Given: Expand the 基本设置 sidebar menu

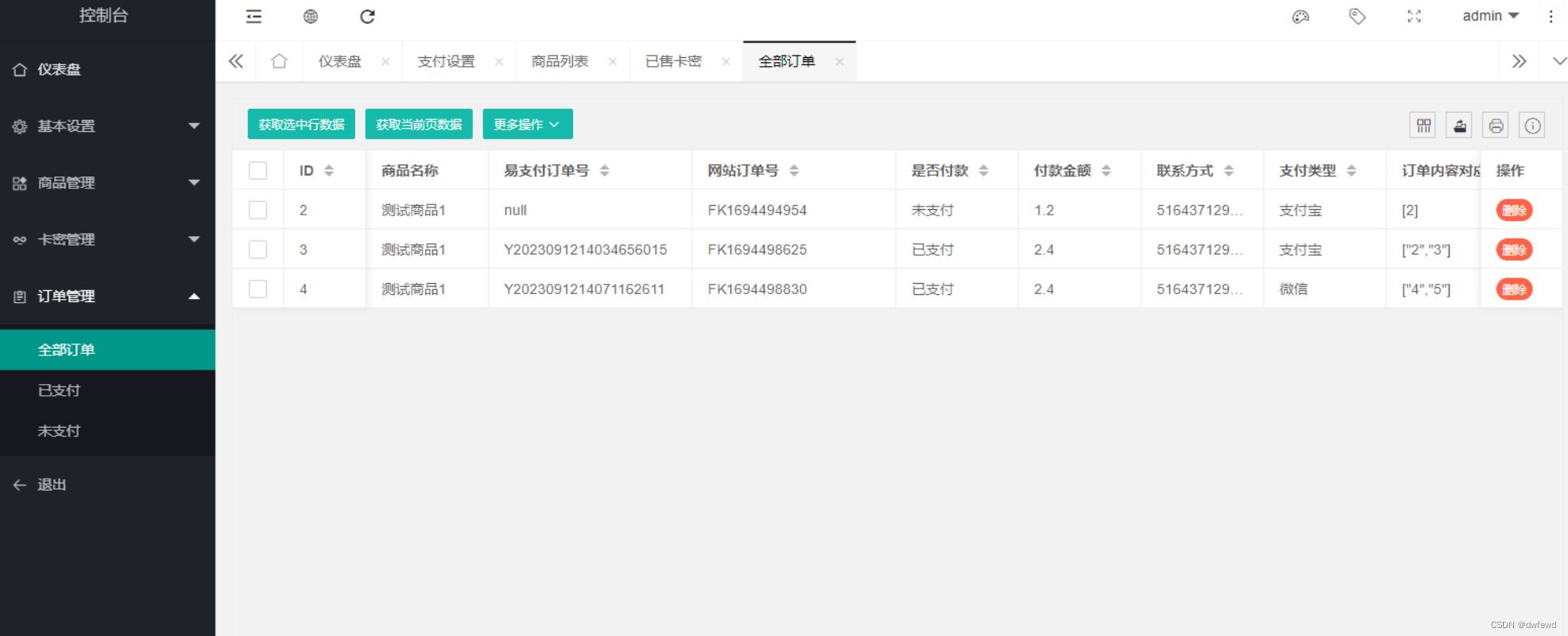Looking at the screenshot, I should 107,126.
